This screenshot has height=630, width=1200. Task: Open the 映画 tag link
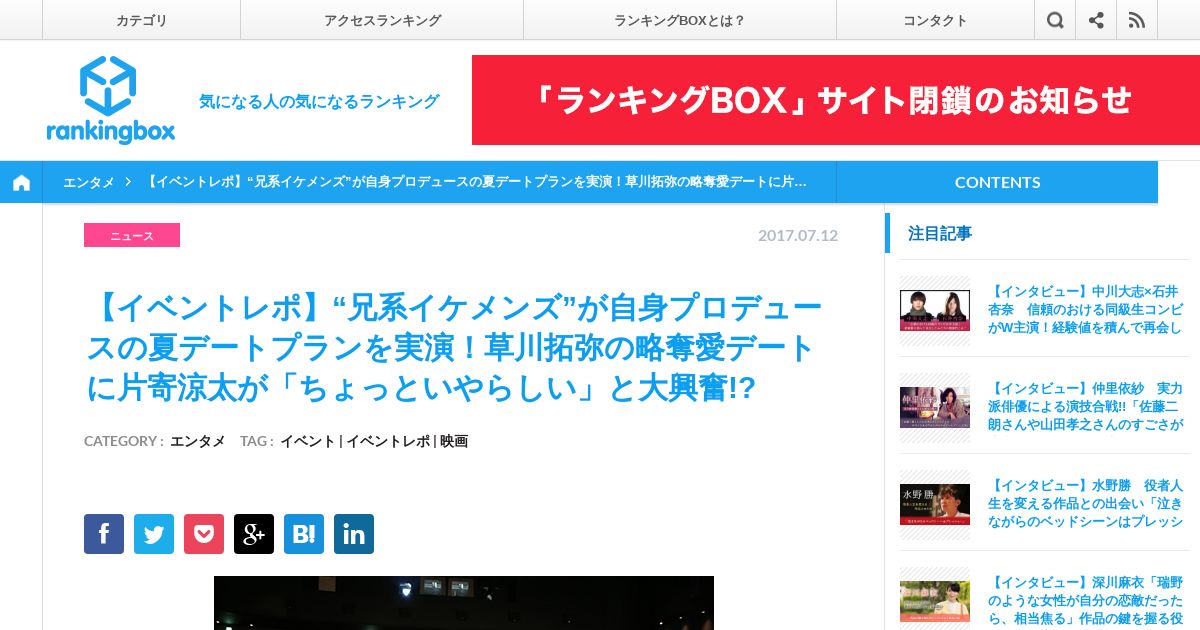[454, 441]
